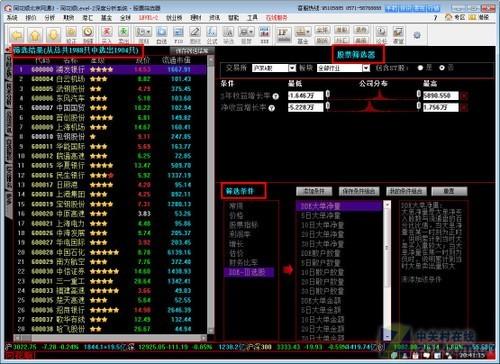Open the 系统 menu
The width and height of the screenshot is (500, 364).
tap(12, 17)
